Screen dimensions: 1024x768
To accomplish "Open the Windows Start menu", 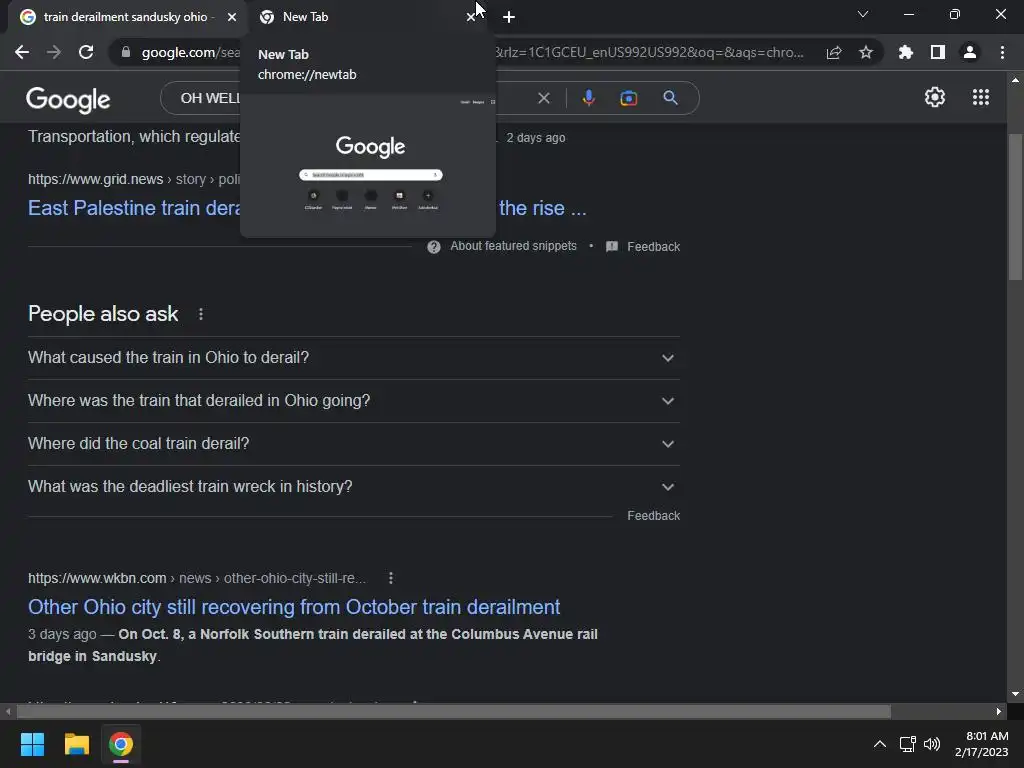I will [x=32, y=744].
